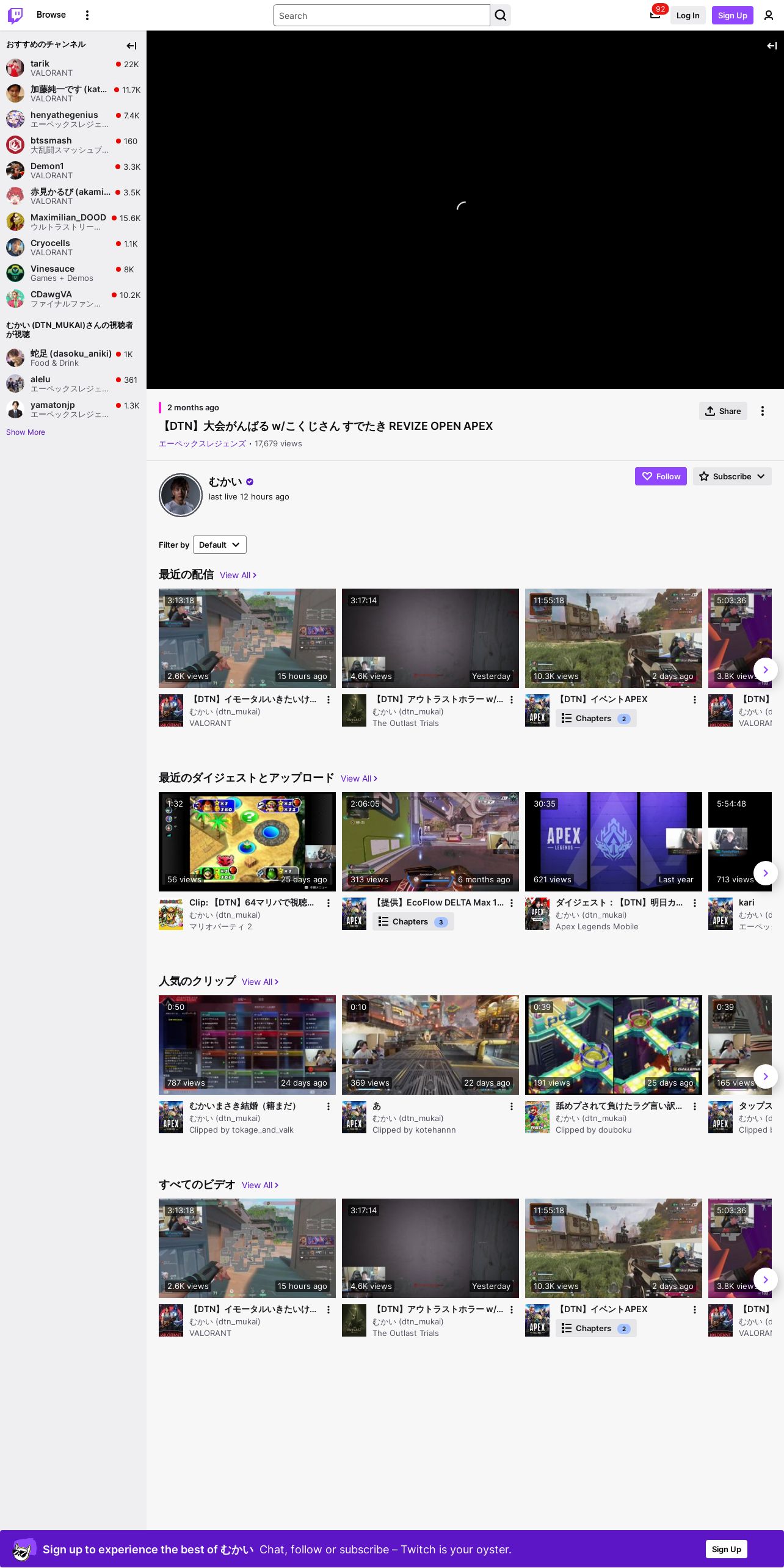Image resolution: width=784 pixels, height=1568 pixels.
Task: Open video options three-dot menu beside Share
Action: pyautogui.click(x=763, y=411)
